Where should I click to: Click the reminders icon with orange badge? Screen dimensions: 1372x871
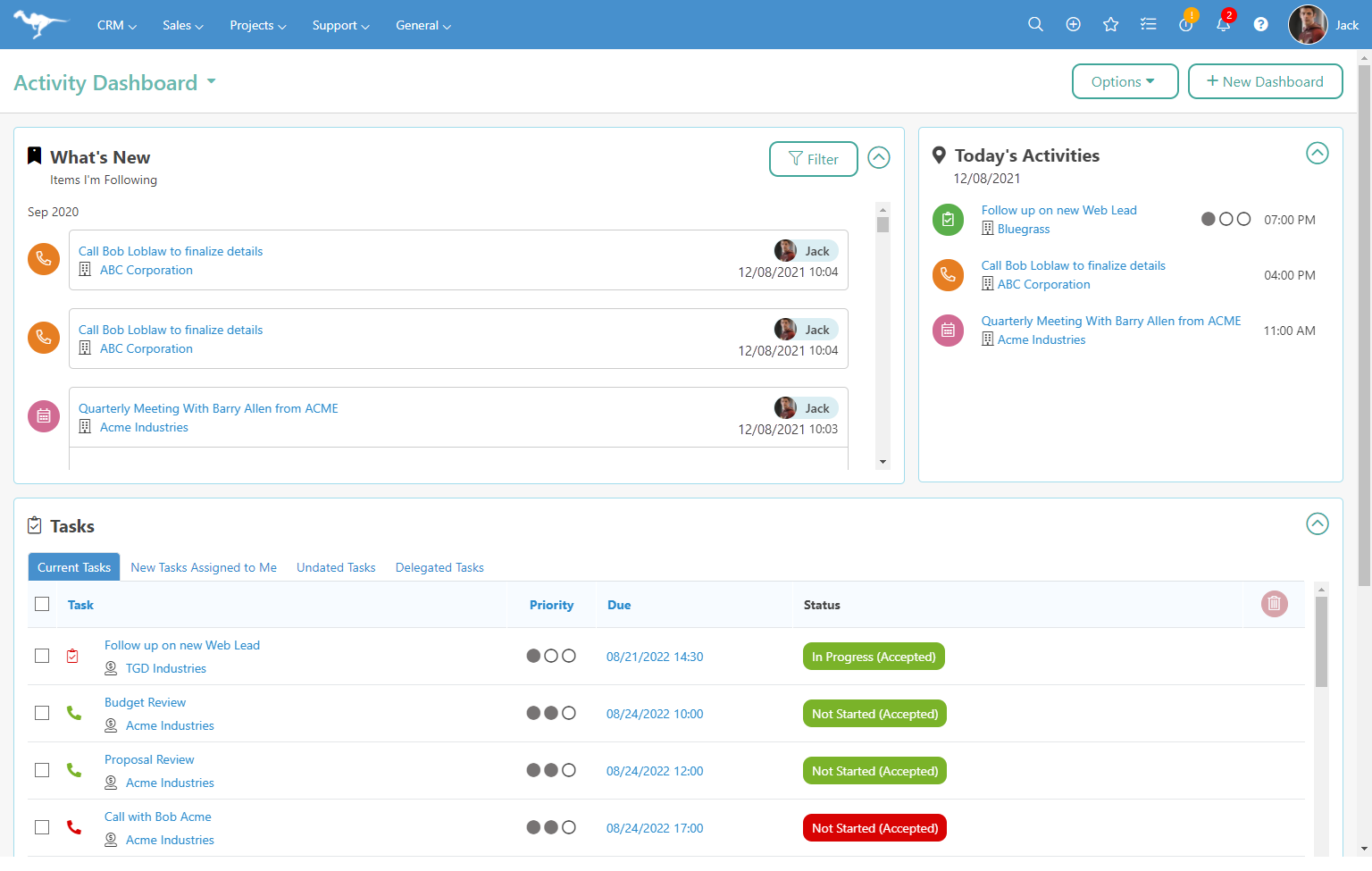[x=1185, y=25]
